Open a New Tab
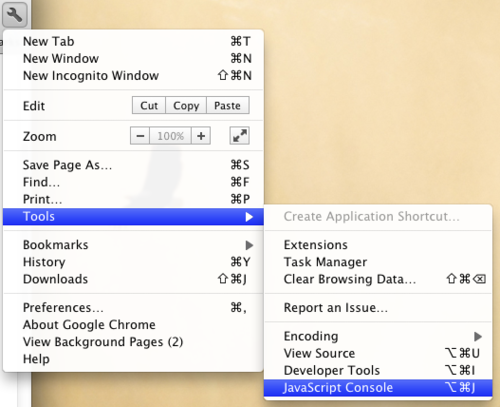This screenshot has width=500, height=407. [x=133, y=41]
